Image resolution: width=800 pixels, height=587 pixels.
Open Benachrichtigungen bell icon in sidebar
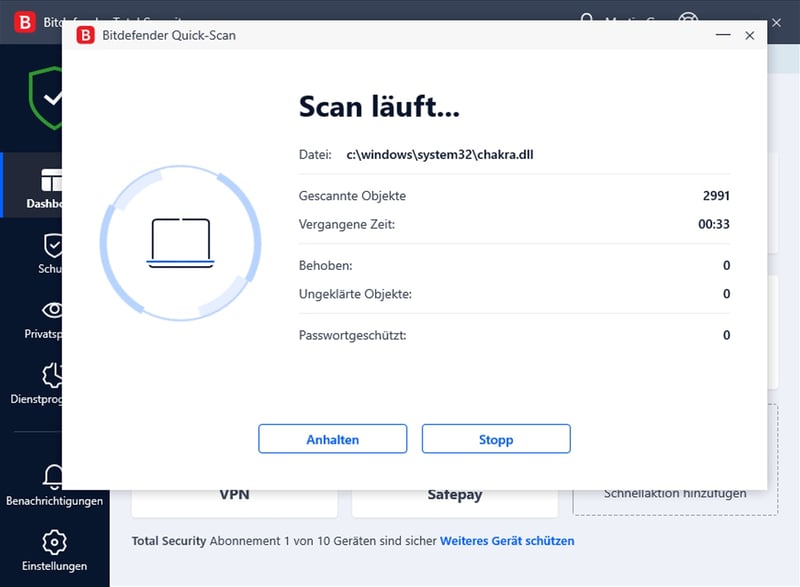53,477
